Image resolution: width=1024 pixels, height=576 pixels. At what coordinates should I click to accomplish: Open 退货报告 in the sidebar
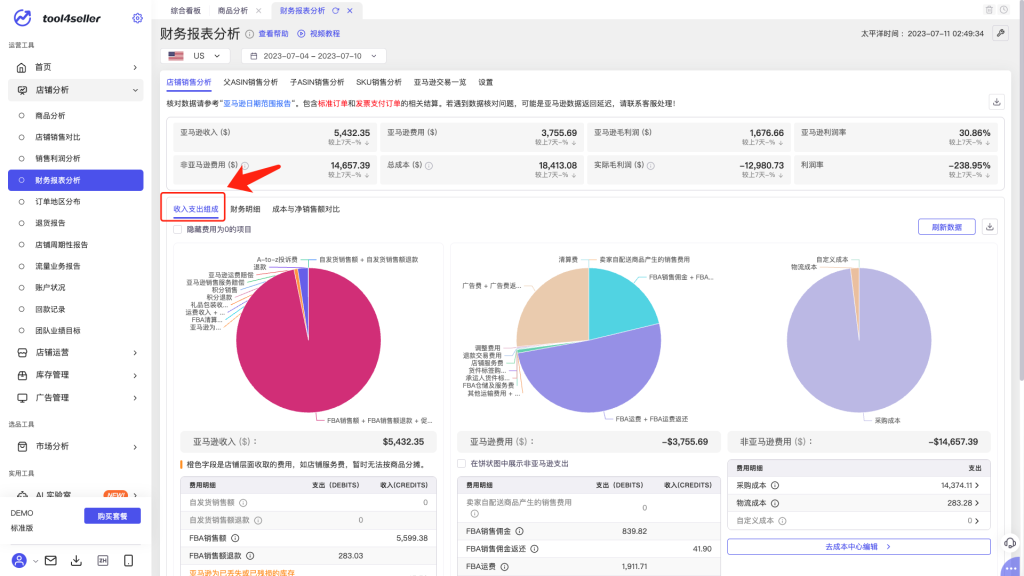coord(50,223)
